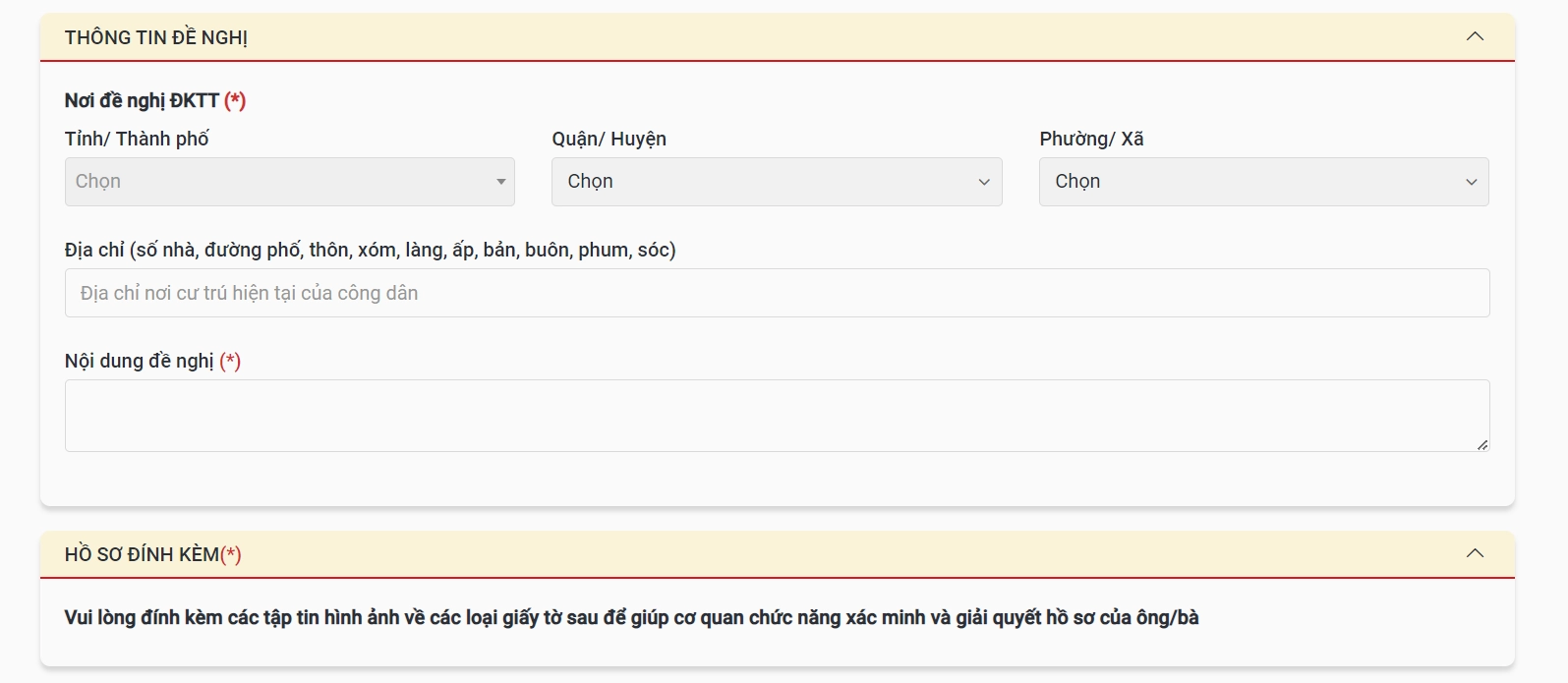Click the Nội dung đề nghị resize handle
This screenshot has height=683, width=1568.
click(x=1482, y=445)
